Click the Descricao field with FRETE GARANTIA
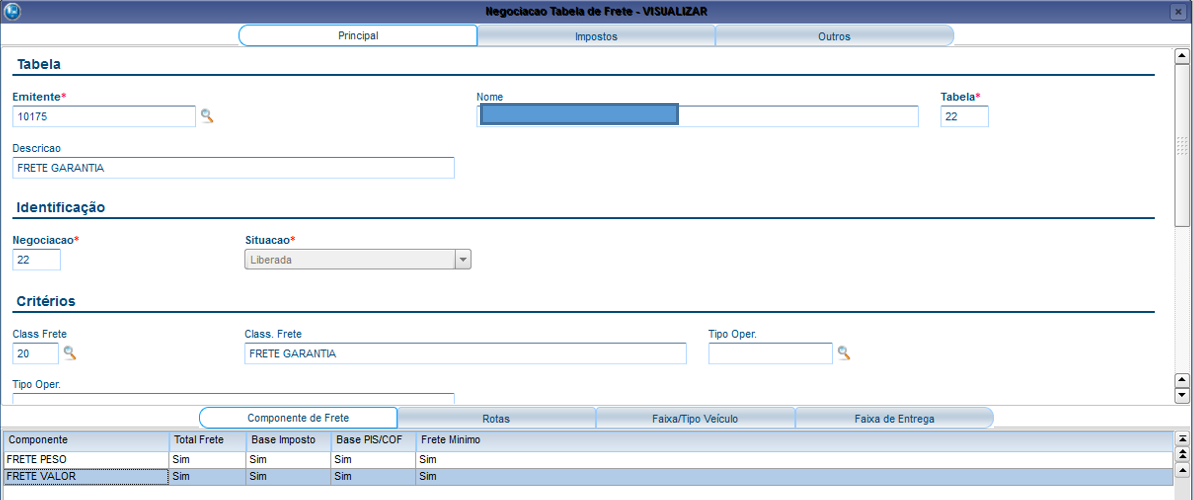 point(234,168)
